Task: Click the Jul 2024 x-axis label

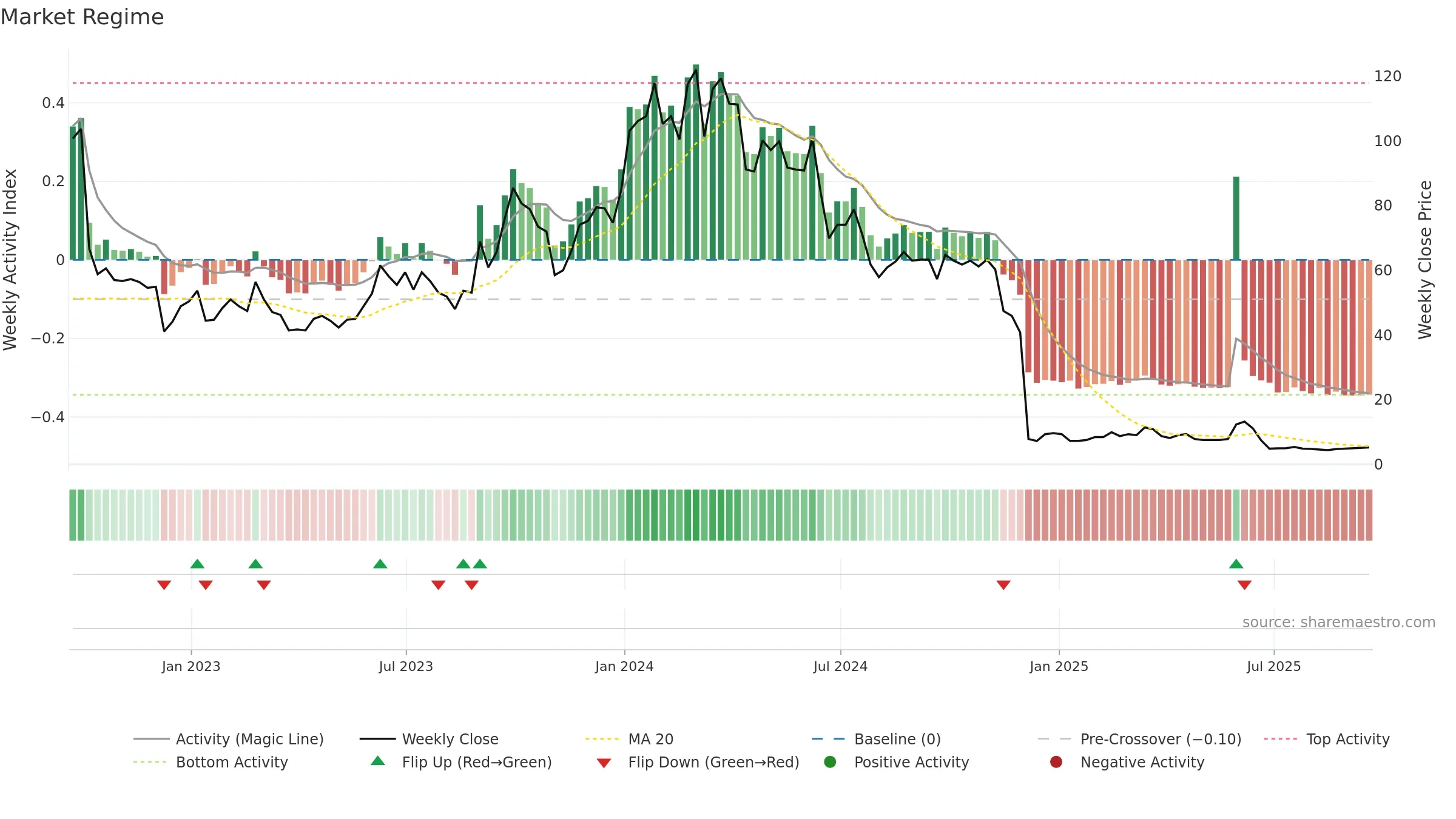Action: pos(840,666)
